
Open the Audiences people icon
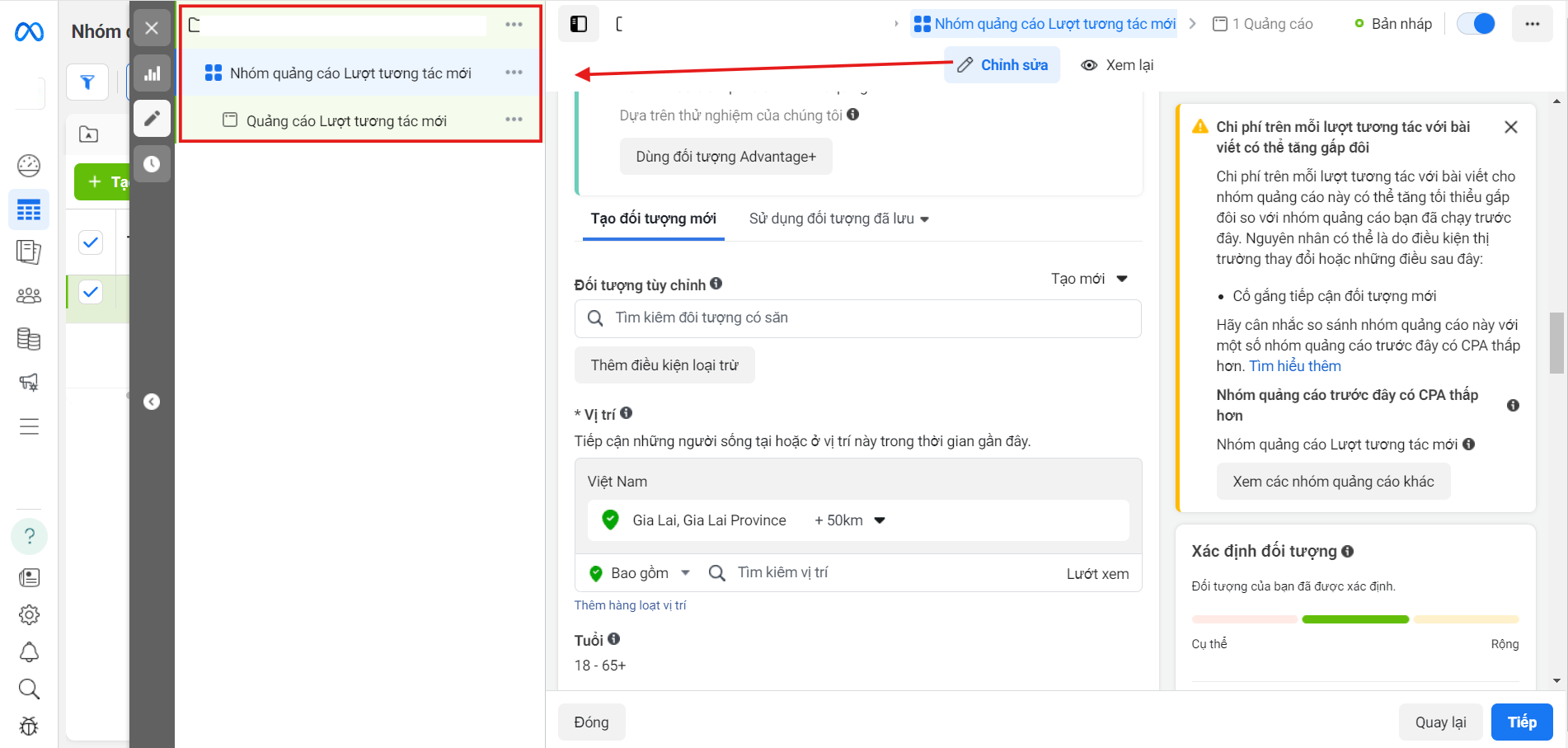(29, 295)
